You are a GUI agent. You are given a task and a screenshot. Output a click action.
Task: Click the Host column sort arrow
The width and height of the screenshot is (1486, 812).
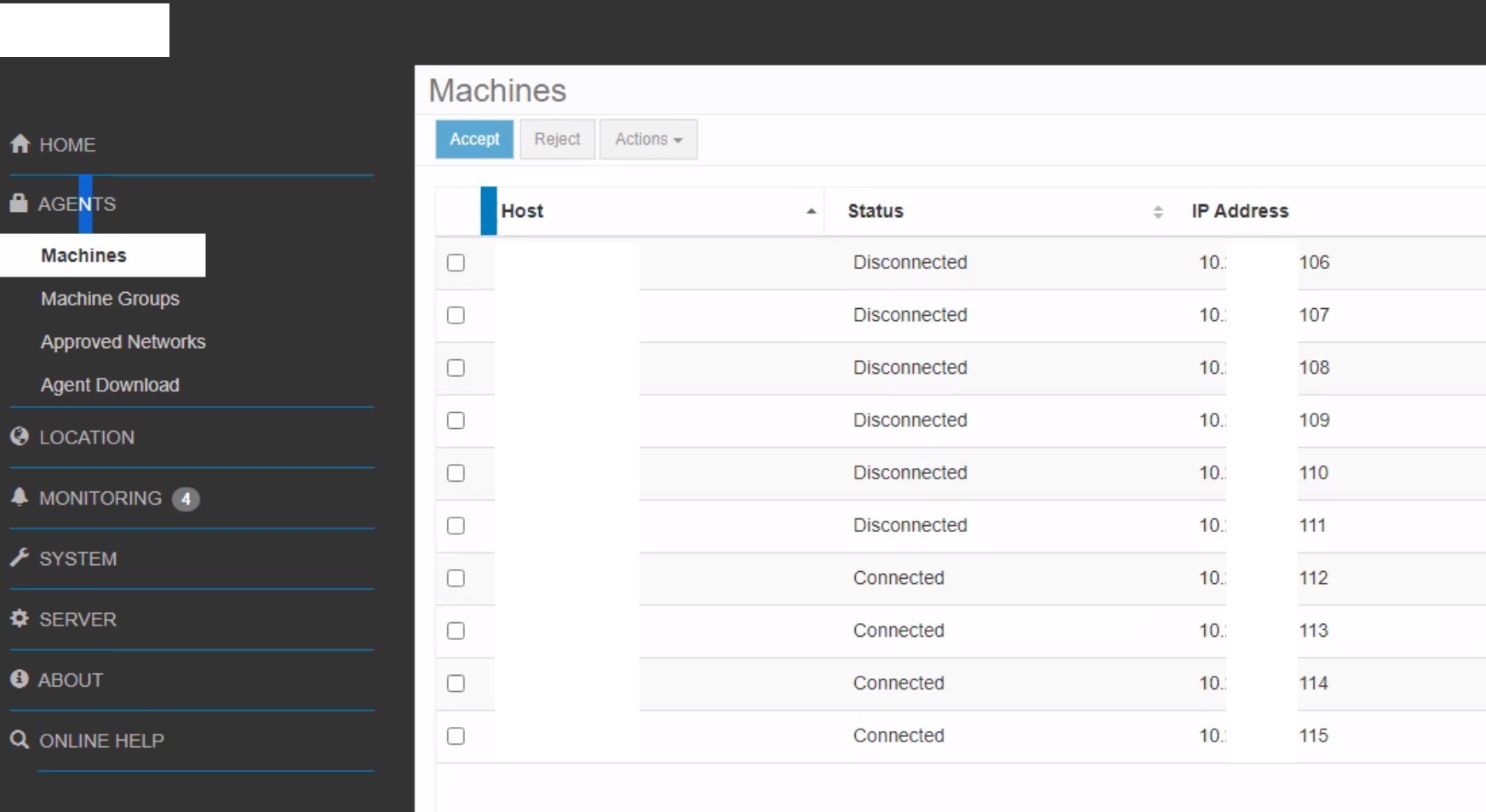(810, 211)
